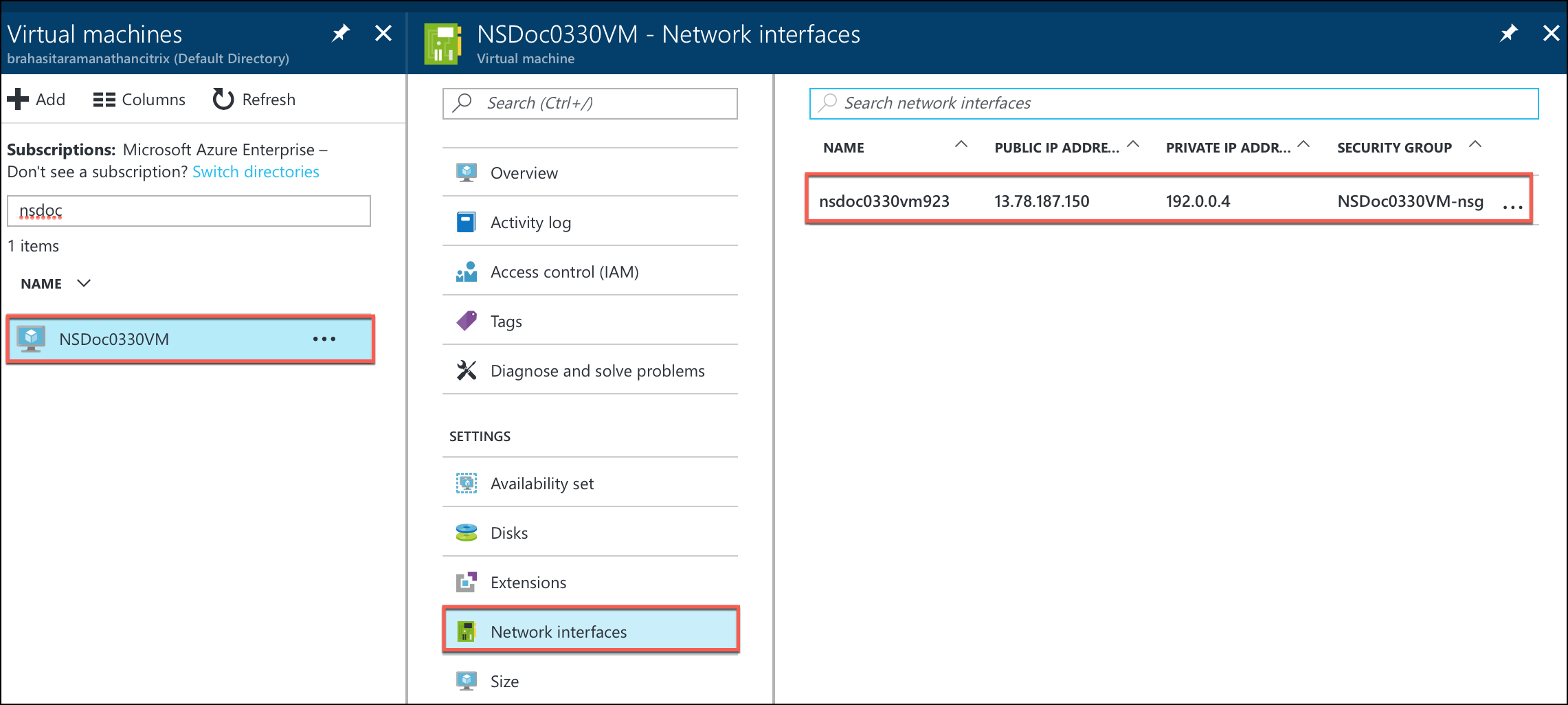Click the Activity log book icon
This screenshot has width=1568, height=705.
pos(467,222)
